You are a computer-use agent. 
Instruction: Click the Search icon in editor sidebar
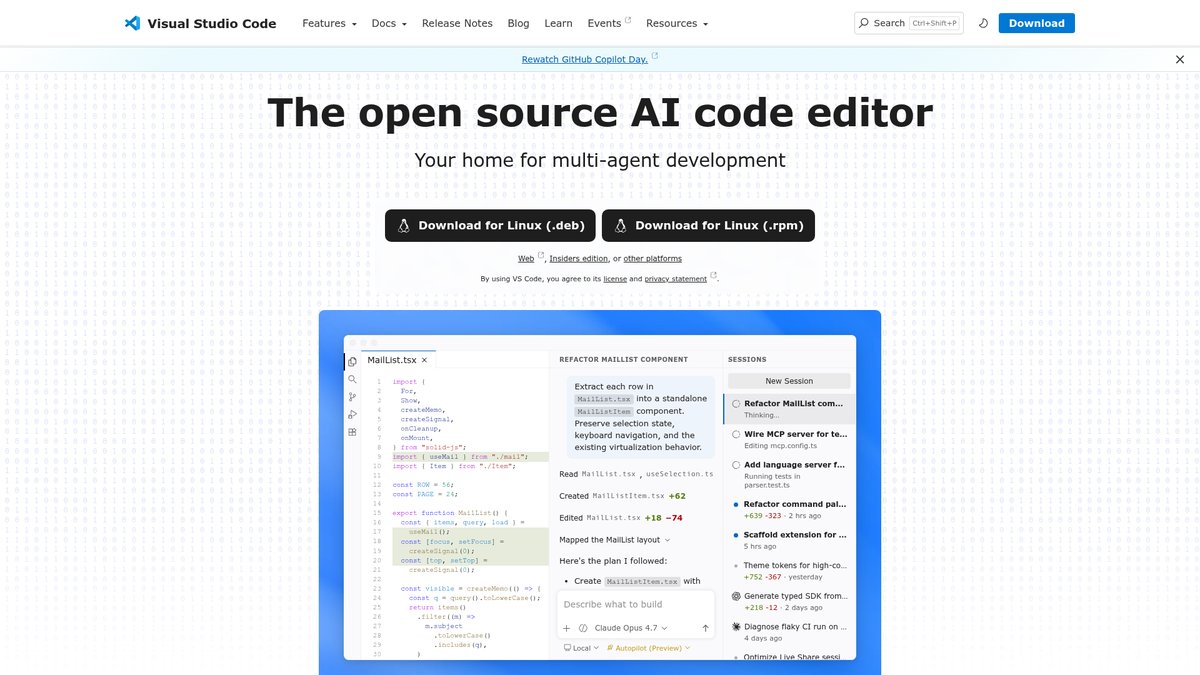[352, 379]
